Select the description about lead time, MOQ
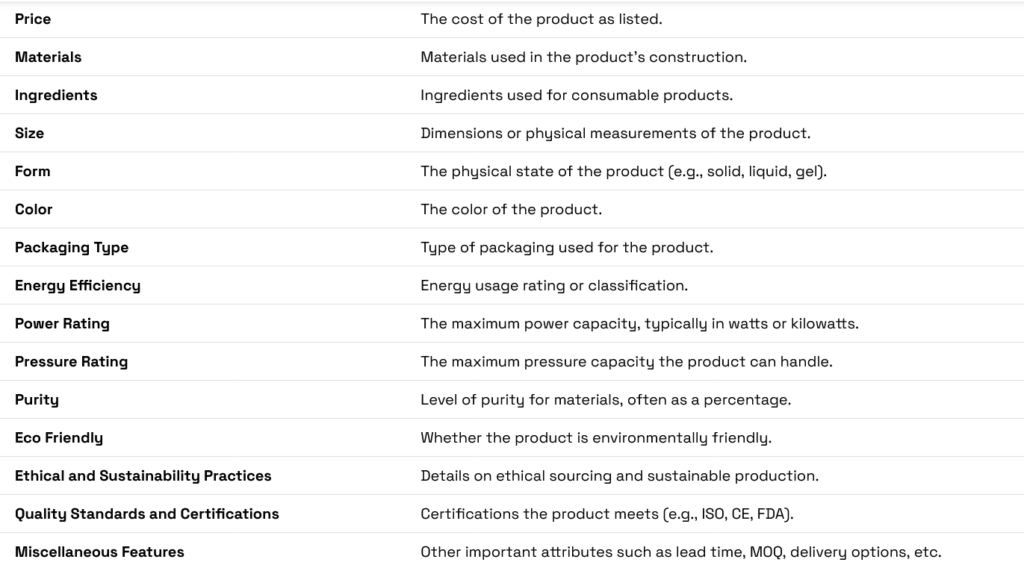Screen dimensions: 1024x568 tap(680, 552)
